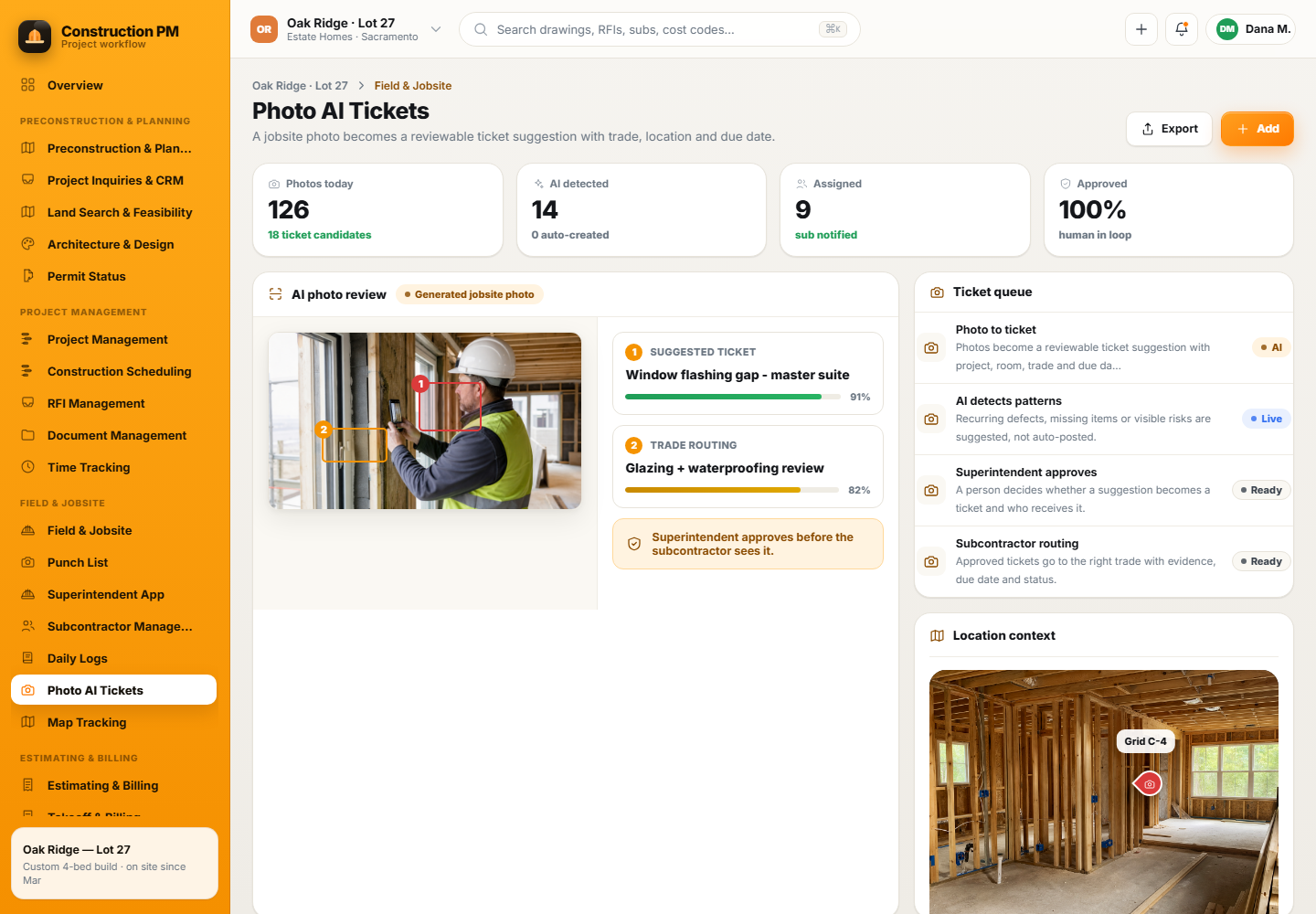The width and height of the screenshot is (1316, 914).
Task: Open Superintendent App in sidebar
Action: coord(113,594)
